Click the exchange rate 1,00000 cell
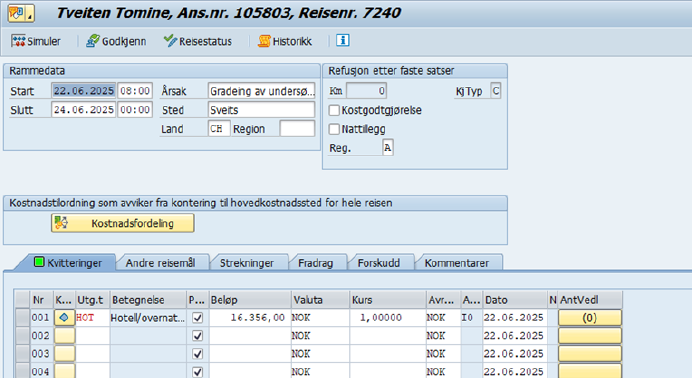The width and height of the screenshot is (692, 378). tap(388, 318)
